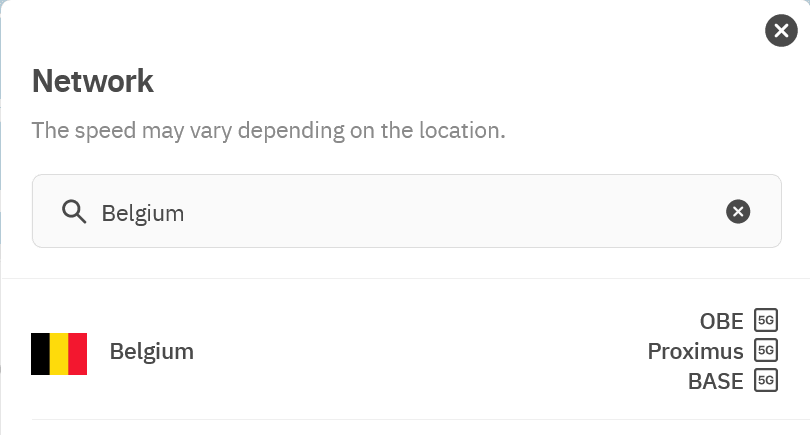Click the speed may vary note
Screen dimensions: 810x435
(268, 131)
